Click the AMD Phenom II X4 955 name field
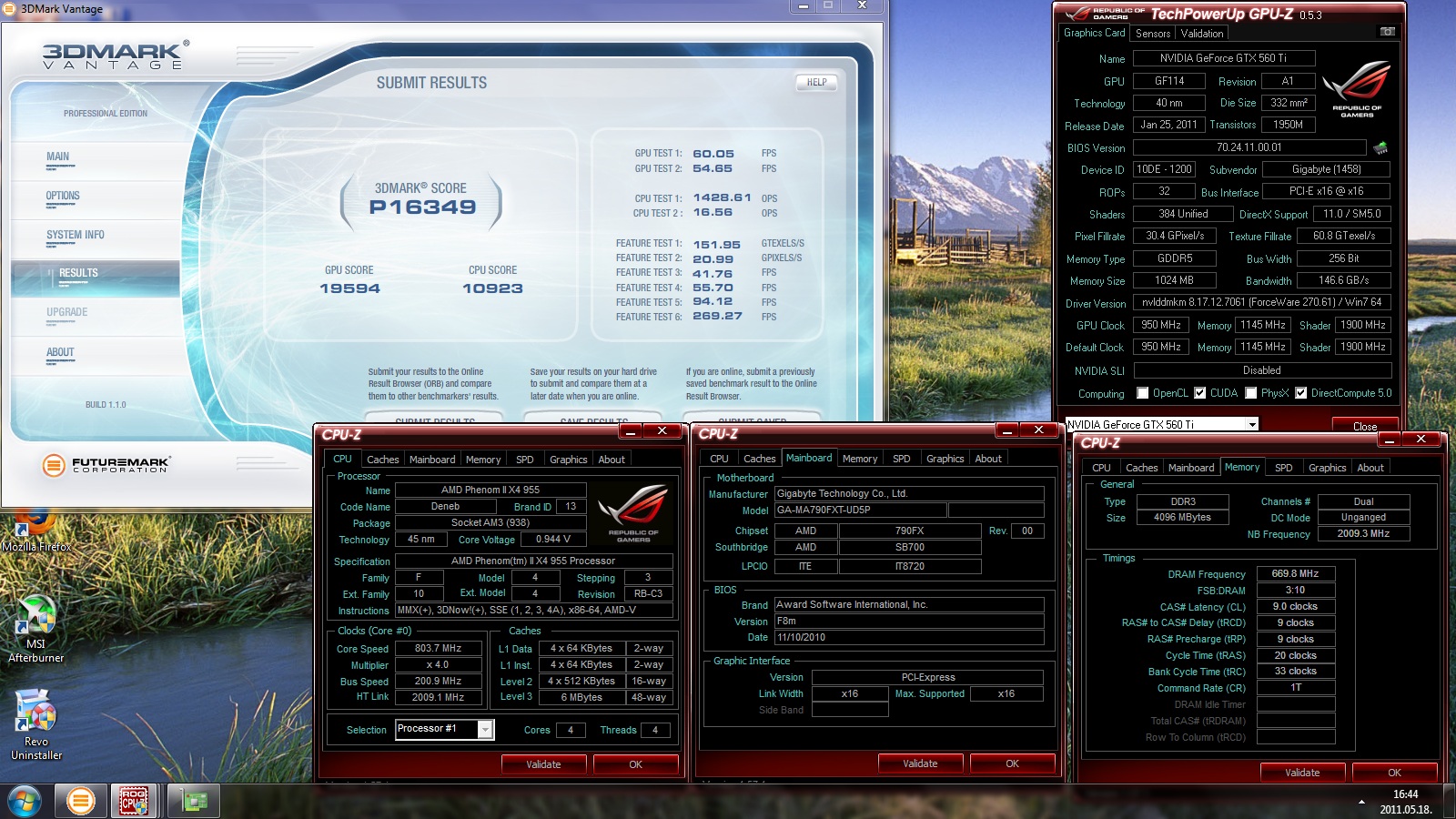Viewport: 1456px width, 819px height. 490,490
